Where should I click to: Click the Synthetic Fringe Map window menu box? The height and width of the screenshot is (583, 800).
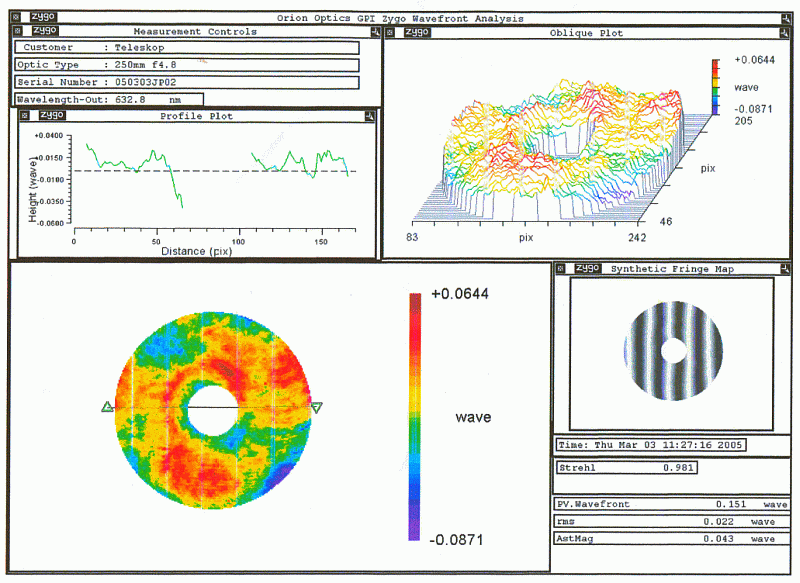coord(560,268)
